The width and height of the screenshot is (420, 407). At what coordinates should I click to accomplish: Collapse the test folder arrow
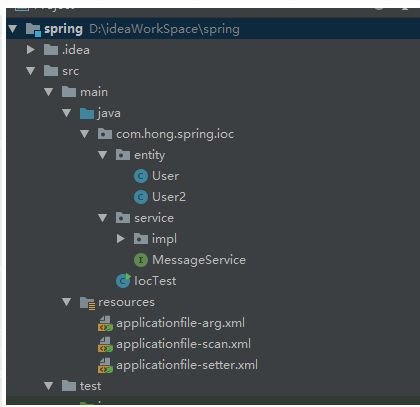[x=49, y=386]
